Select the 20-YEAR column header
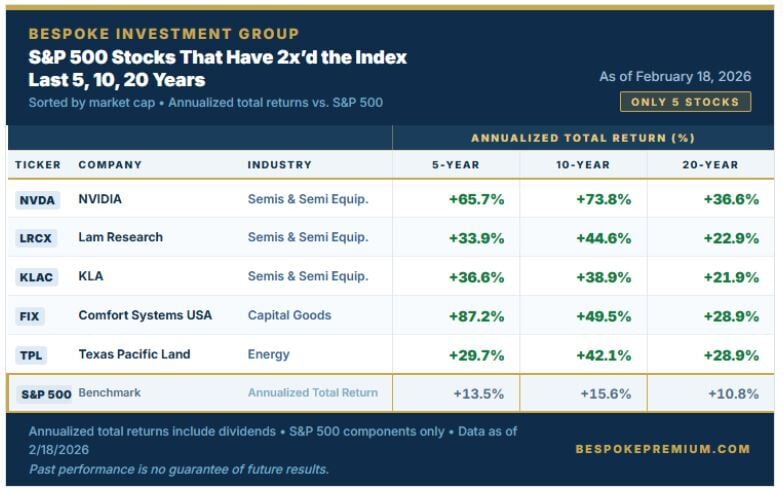Image resolution: width=783 pixels, height=496 pixels. [710, 165]
